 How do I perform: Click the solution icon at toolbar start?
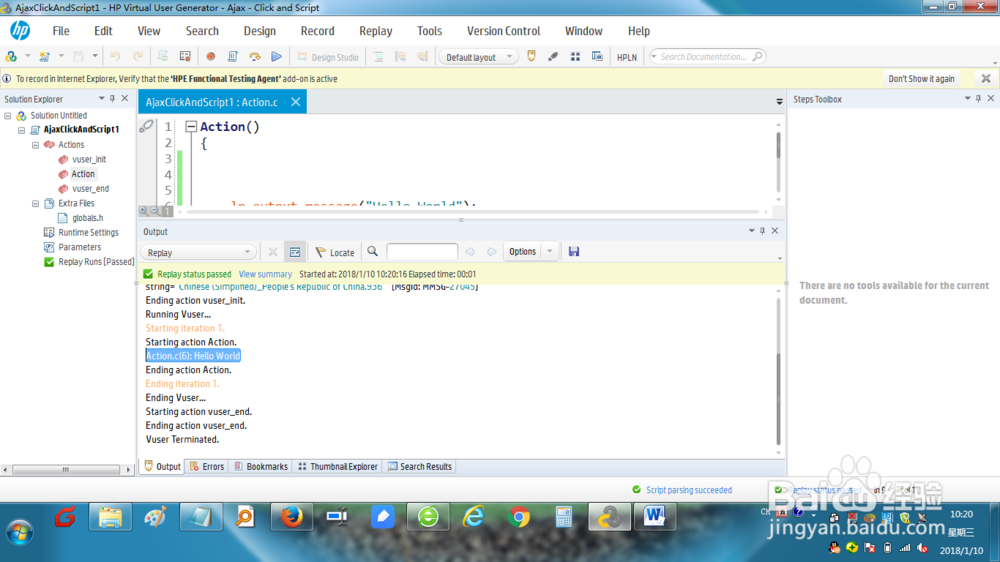pos(11,57)
